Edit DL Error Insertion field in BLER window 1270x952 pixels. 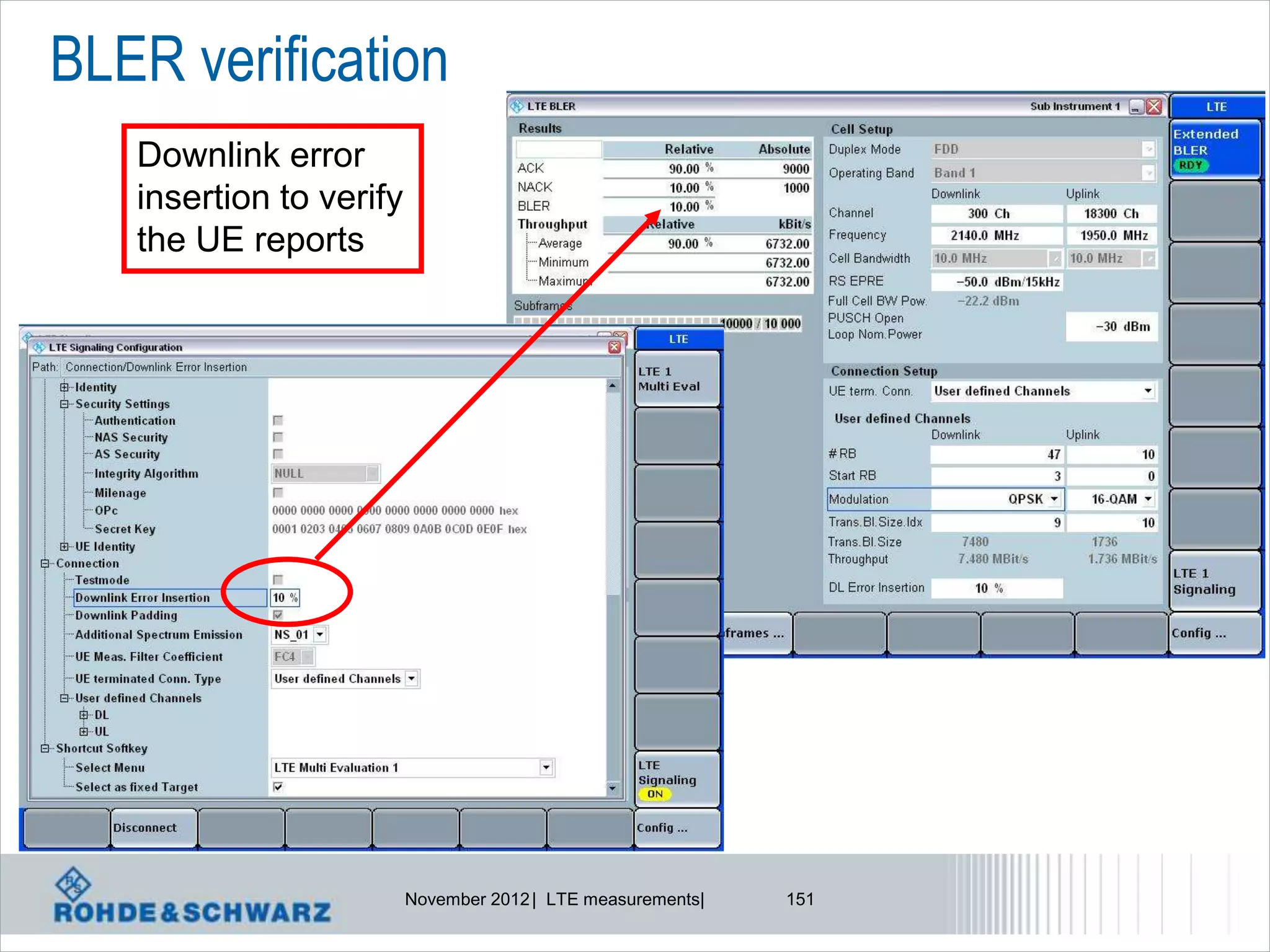997,588
